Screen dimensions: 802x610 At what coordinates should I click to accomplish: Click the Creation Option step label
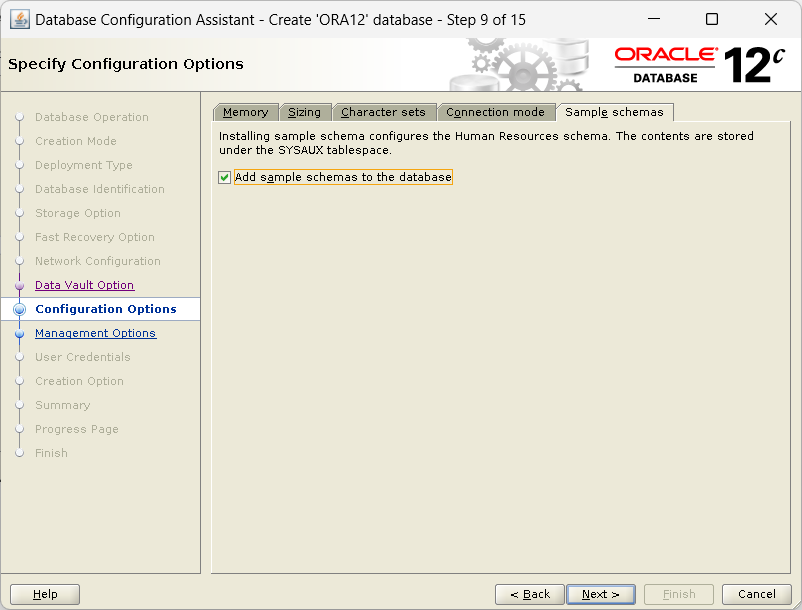tap(79, 381)
